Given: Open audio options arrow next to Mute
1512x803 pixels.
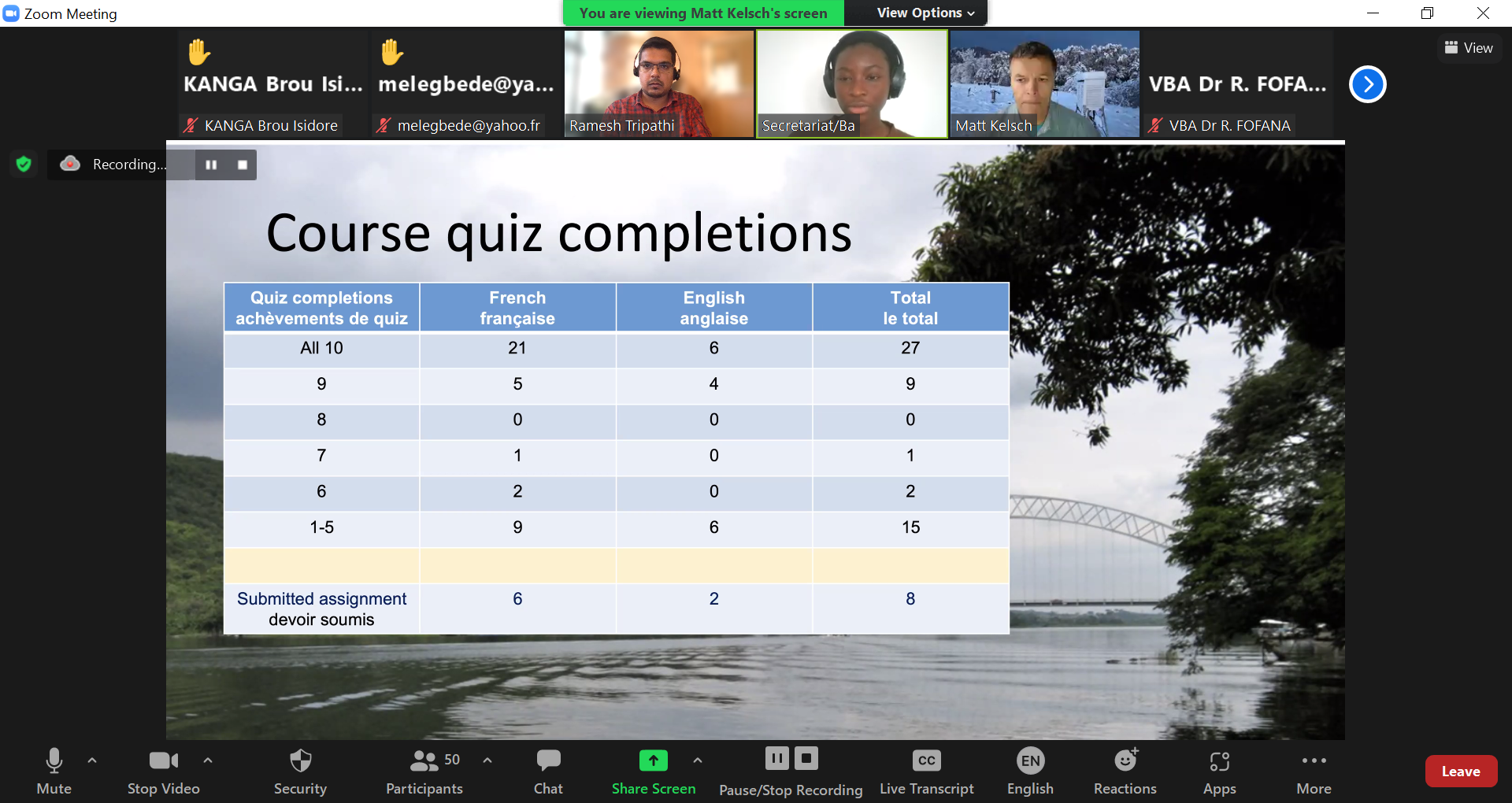Looking at the screenshot, I should point(92,760).
